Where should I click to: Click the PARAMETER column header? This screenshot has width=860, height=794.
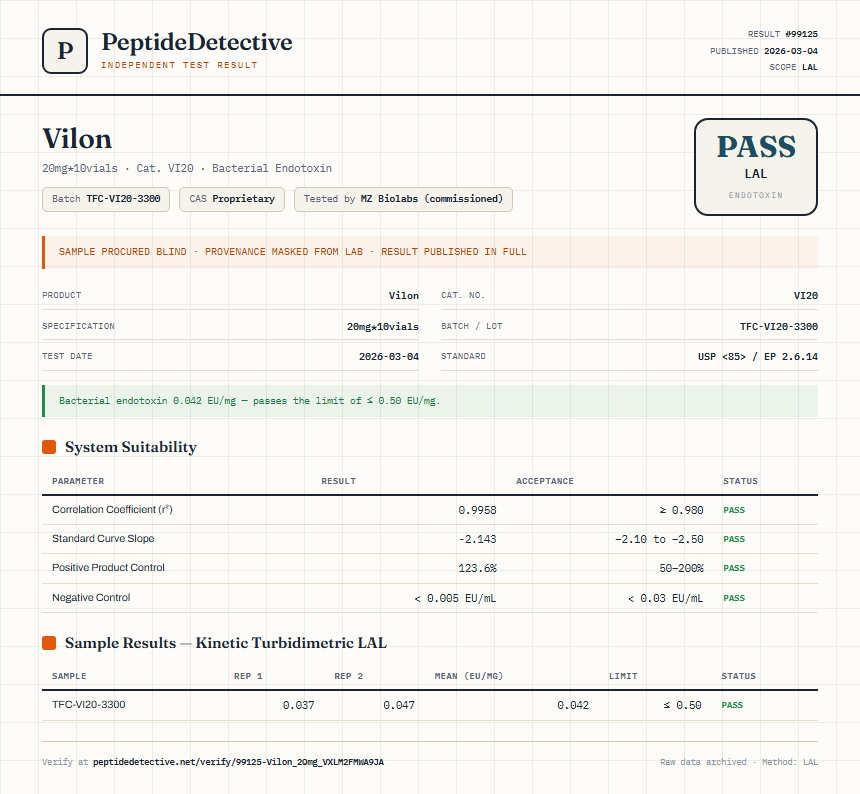pyautogui.click(x=78, y=481)
